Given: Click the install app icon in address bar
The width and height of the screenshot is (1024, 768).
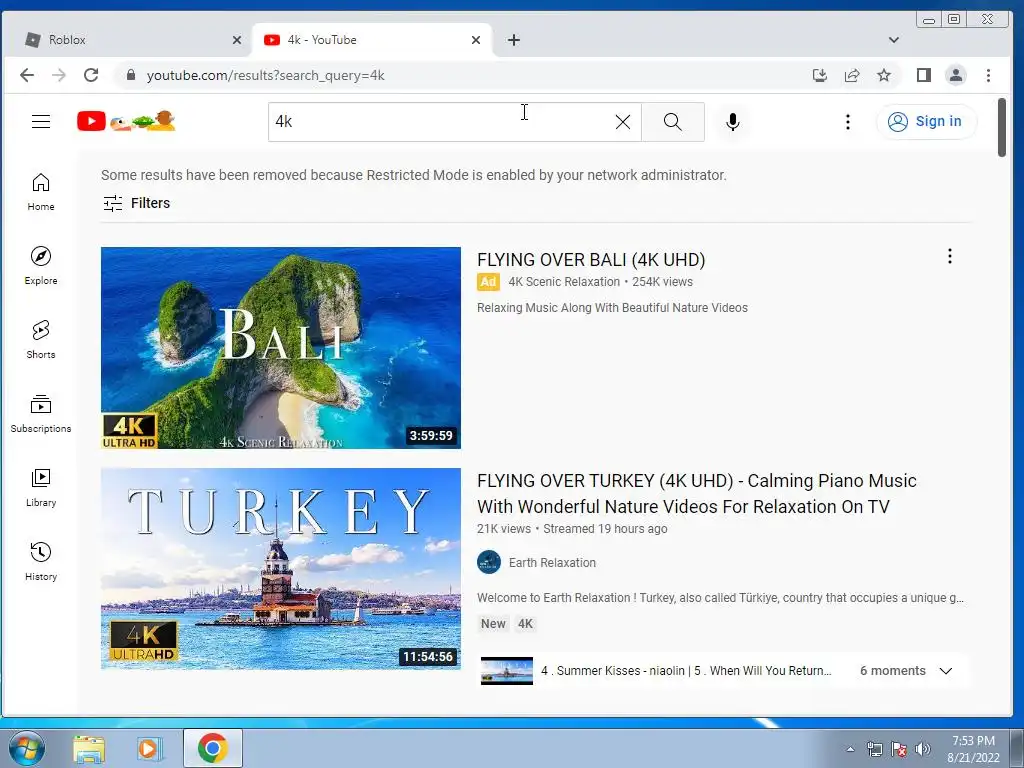Looking at the screenshot, I should coord(820,75).
